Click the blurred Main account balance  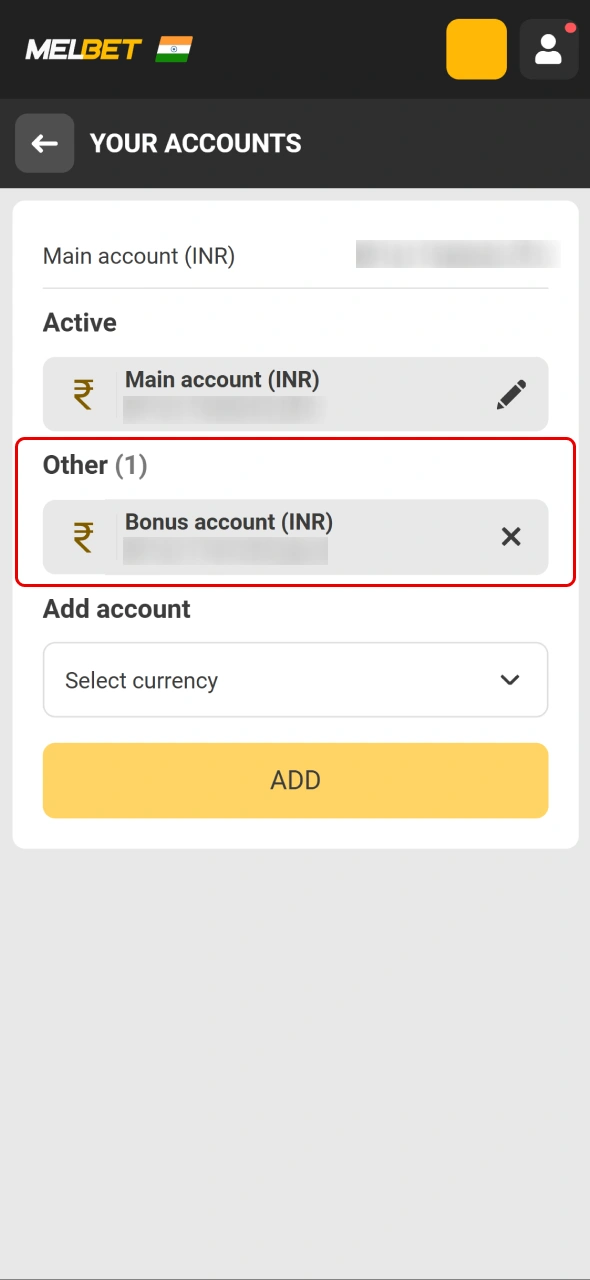click(458, 255)
